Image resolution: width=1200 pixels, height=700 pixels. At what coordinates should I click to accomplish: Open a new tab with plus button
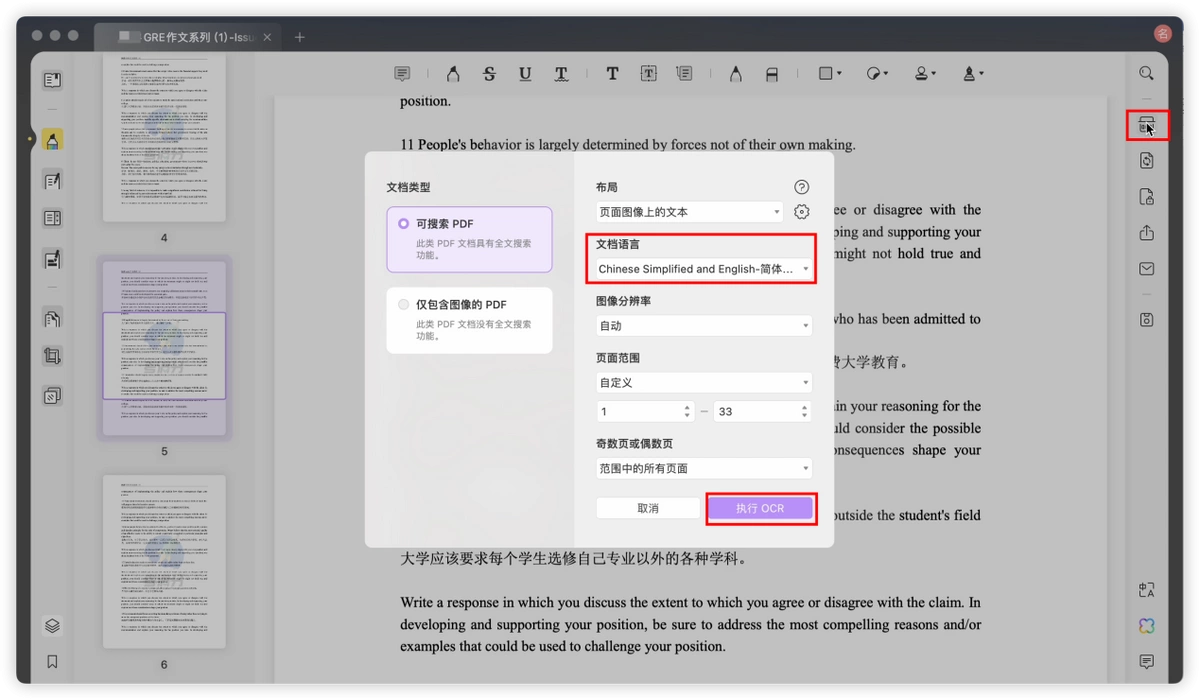[x=299, y=37]
